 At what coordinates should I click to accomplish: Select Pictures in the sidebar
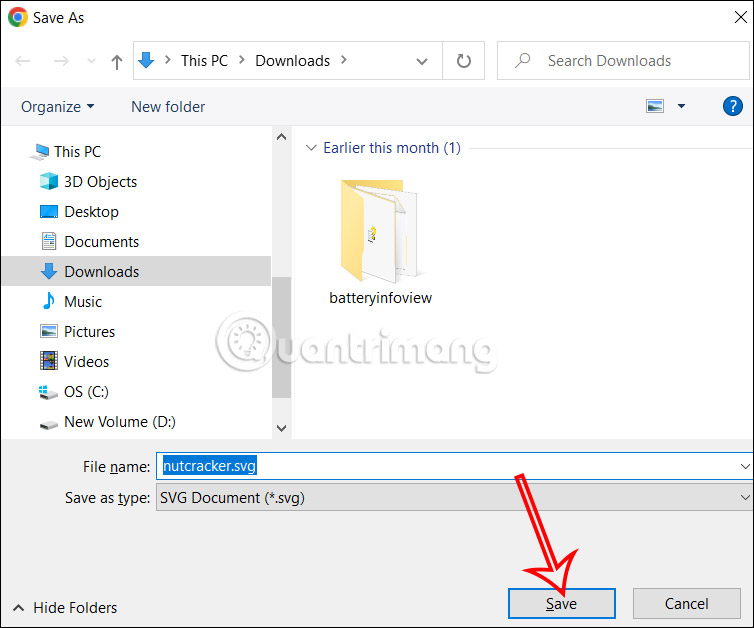89,332
